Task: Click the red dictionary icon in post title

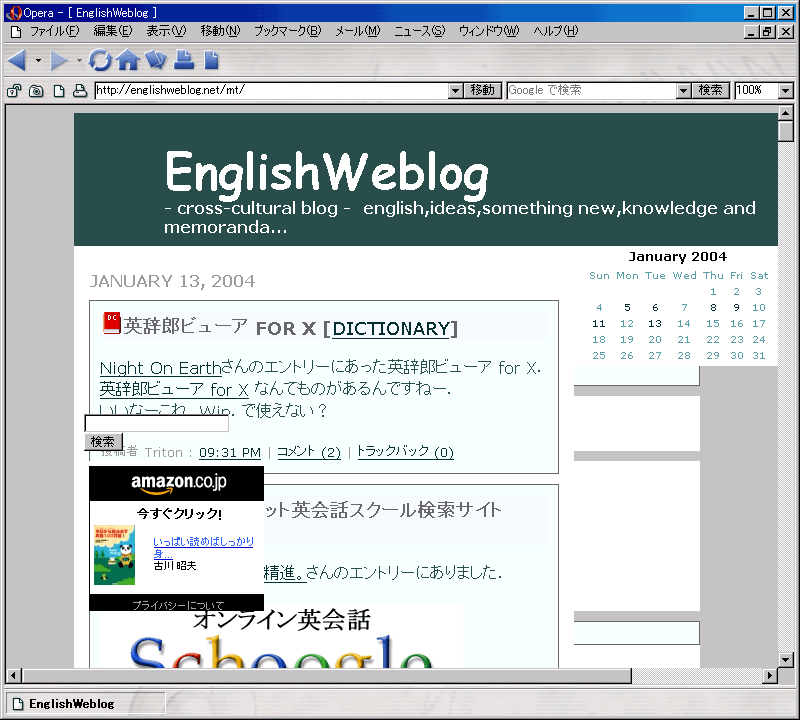Action: coord(112,323)
